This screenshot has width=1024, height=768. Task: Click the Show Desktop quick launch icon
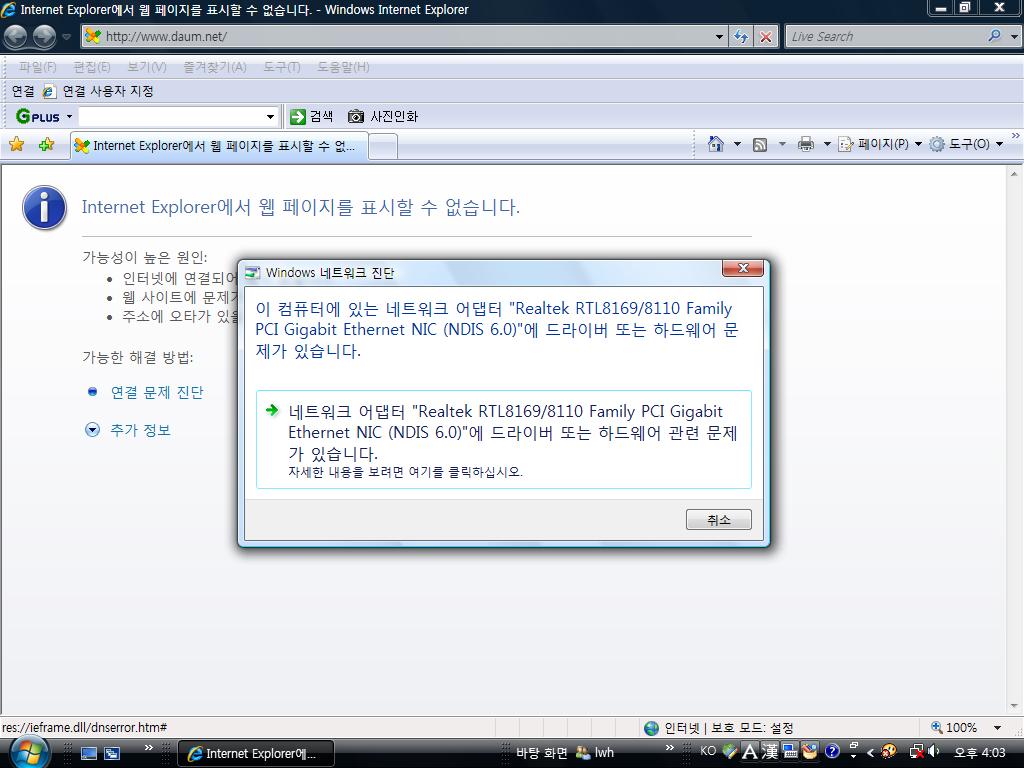coord(89,753)
